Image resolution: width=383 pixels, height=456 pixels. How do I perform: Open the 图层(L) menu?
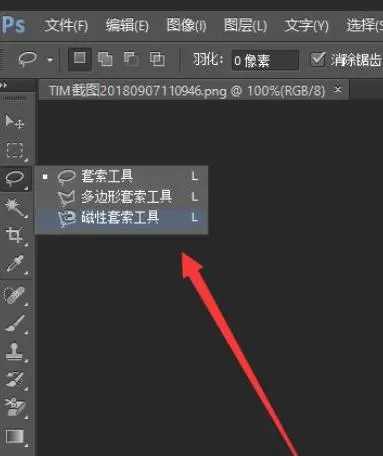point(245,25)
